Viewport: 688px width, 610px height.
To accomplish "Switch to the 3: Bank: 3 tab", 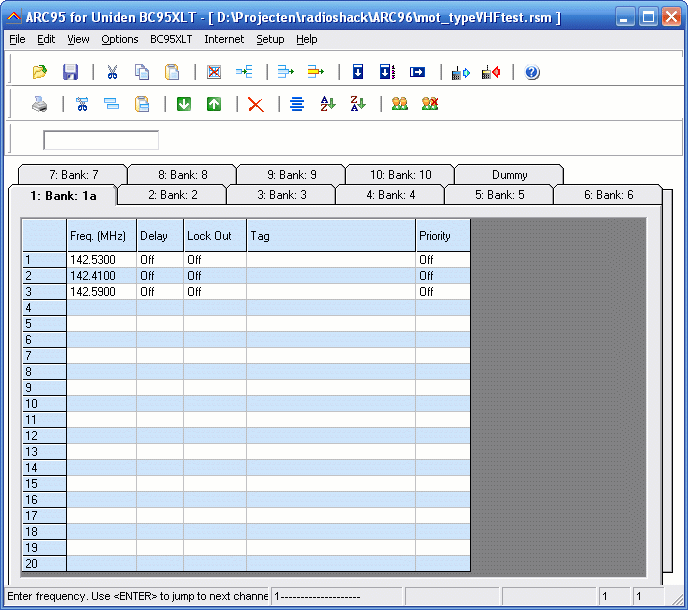I will click(x=282, y=195).
